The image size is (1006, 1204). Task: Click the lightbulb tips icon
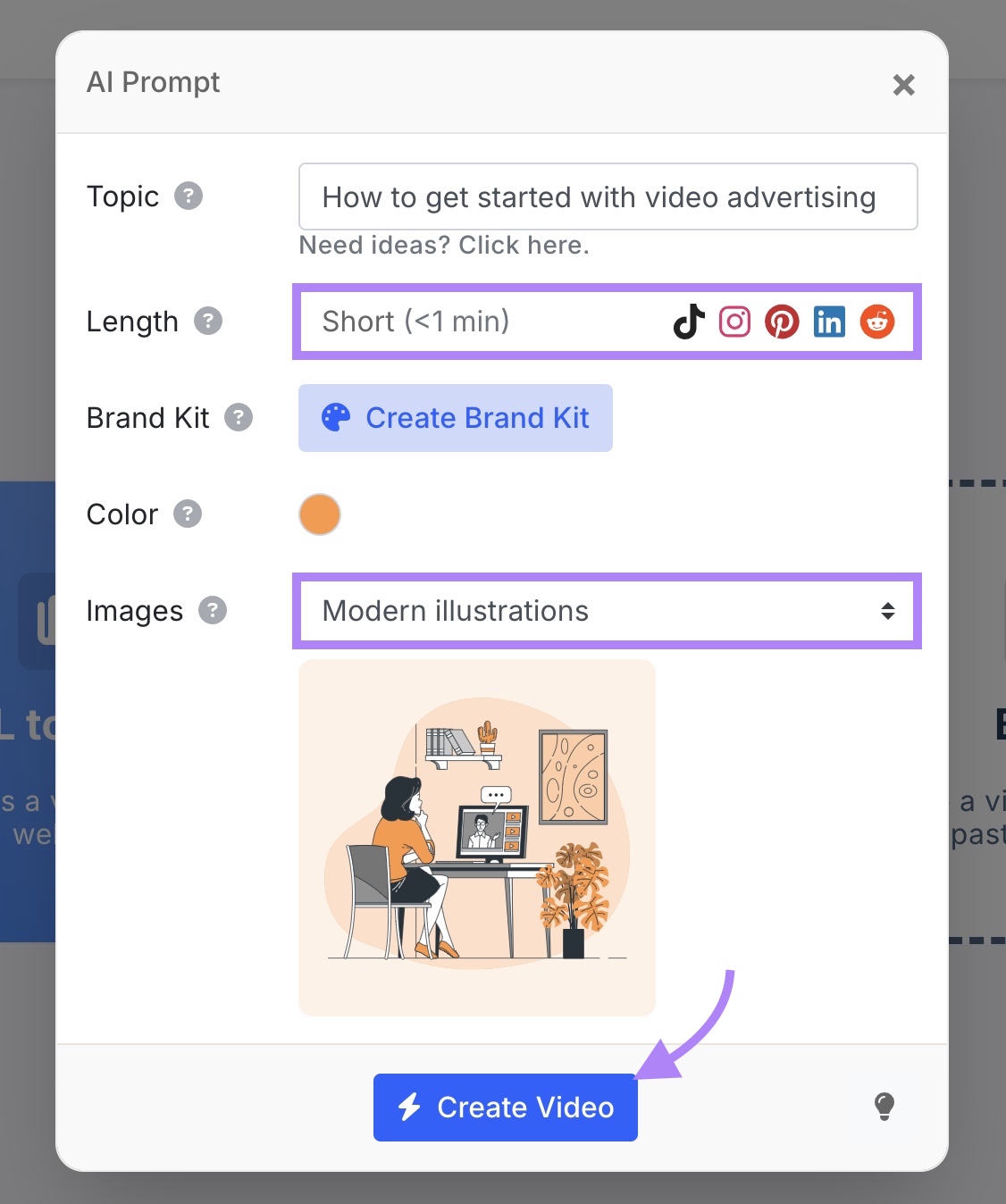point(884,1107)
